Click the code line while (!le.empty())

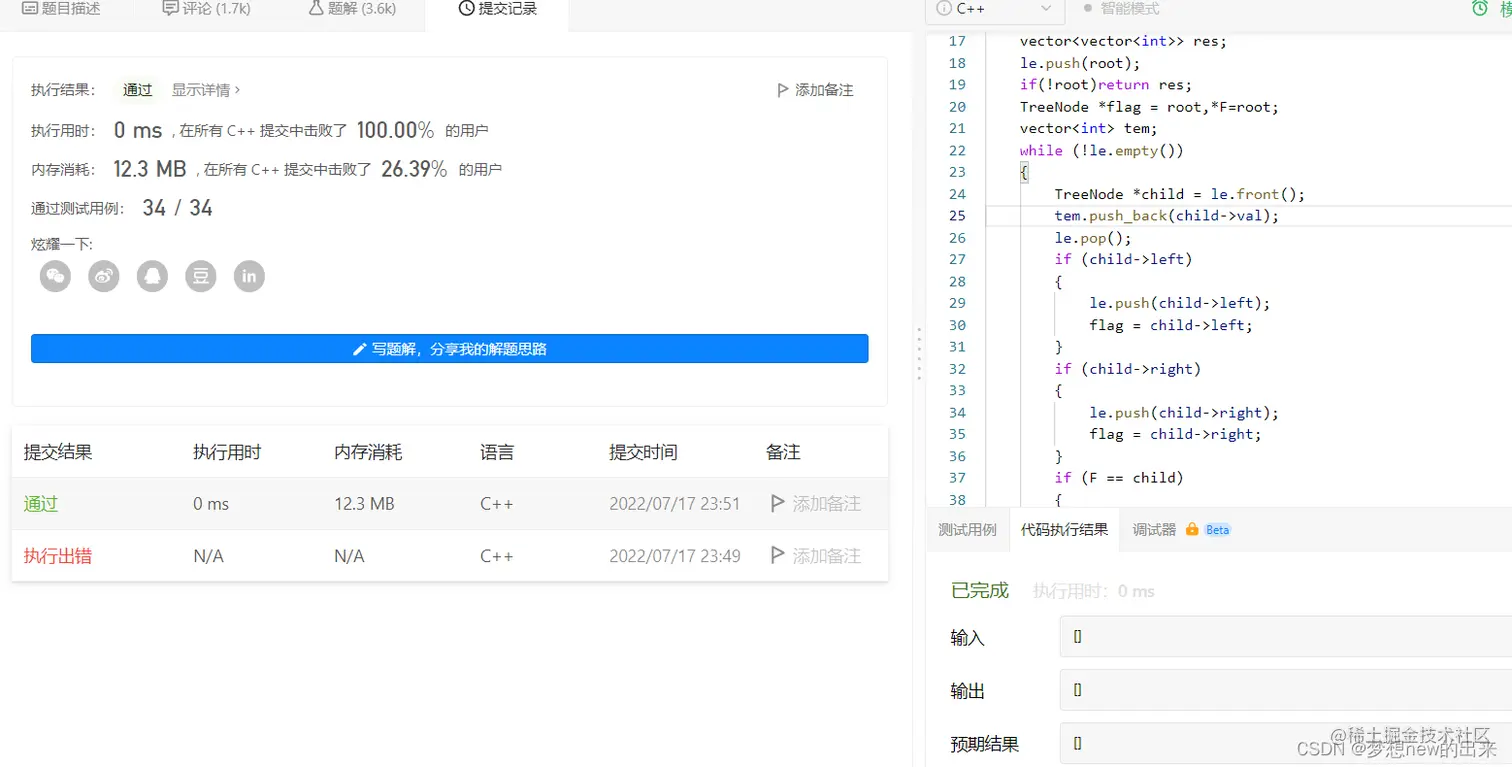(1102, 150)
